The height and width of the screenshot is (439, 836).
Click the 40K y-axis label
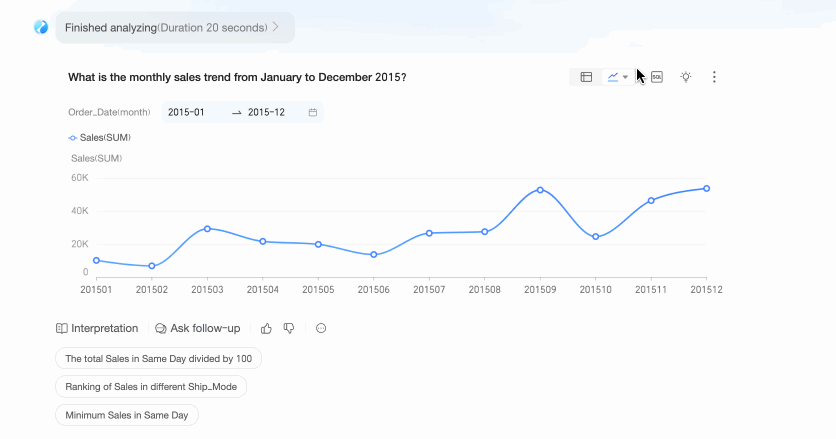click(80, 211)
